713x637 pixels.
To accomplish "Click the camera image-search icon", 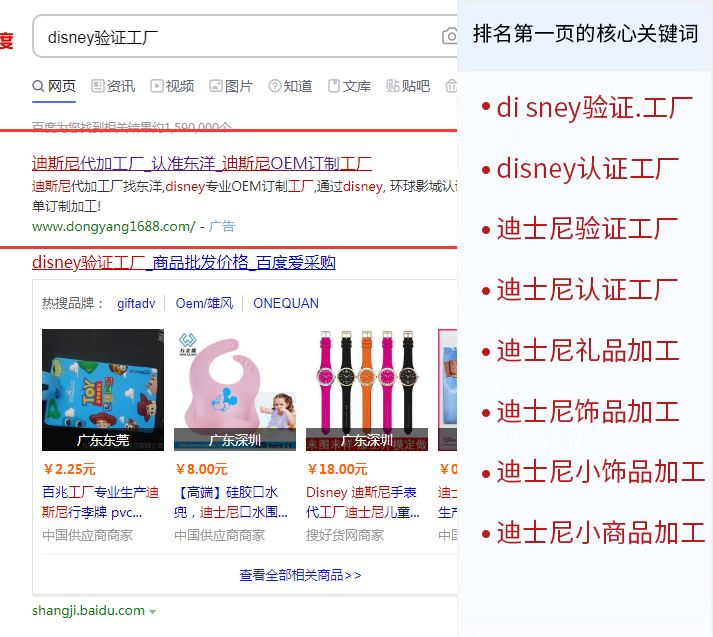I will pyautogui.click(x=450, y=36).
